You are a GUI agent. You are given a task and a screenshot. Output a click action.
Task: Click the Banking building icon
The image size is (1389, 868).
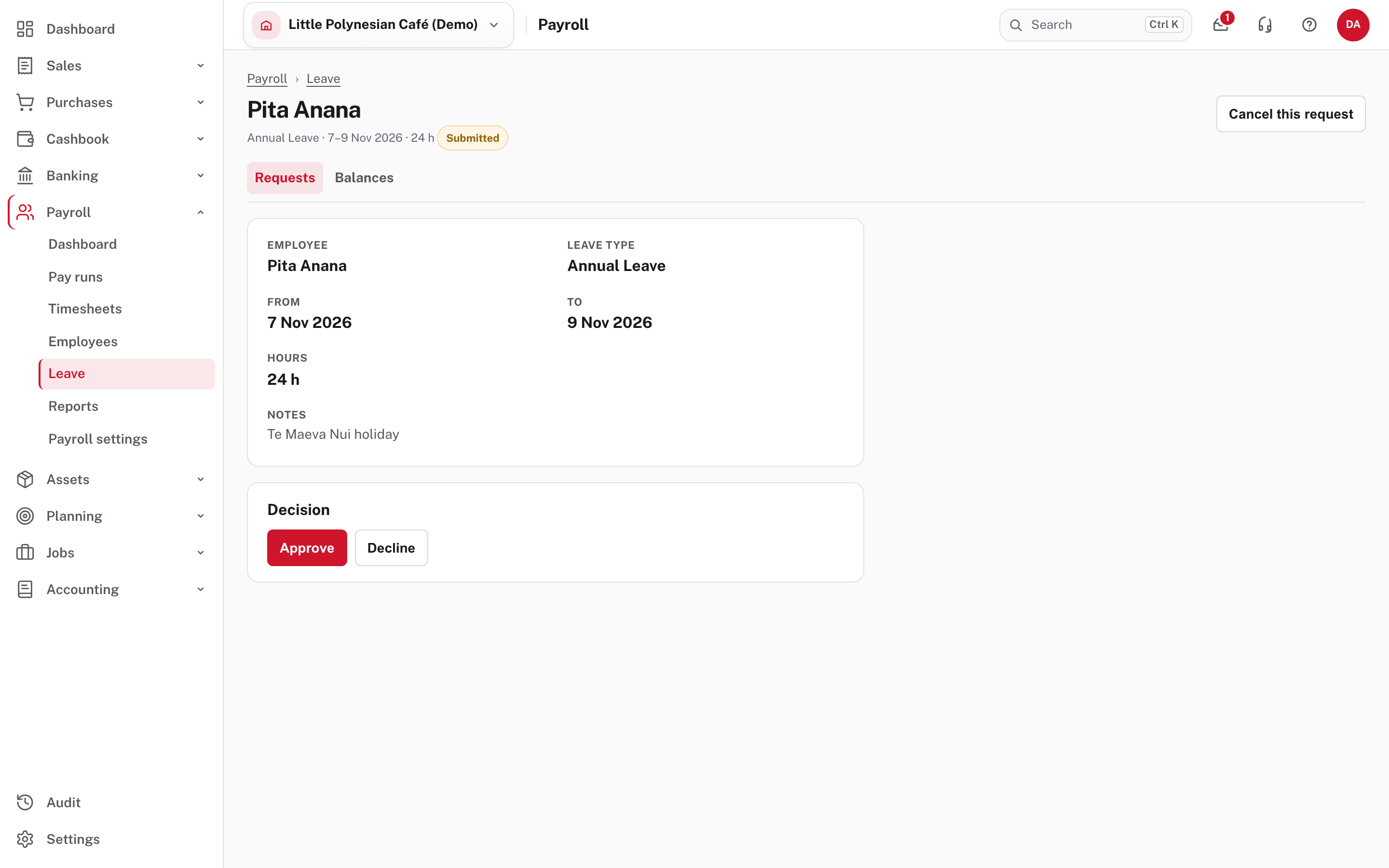coord(25,176)
